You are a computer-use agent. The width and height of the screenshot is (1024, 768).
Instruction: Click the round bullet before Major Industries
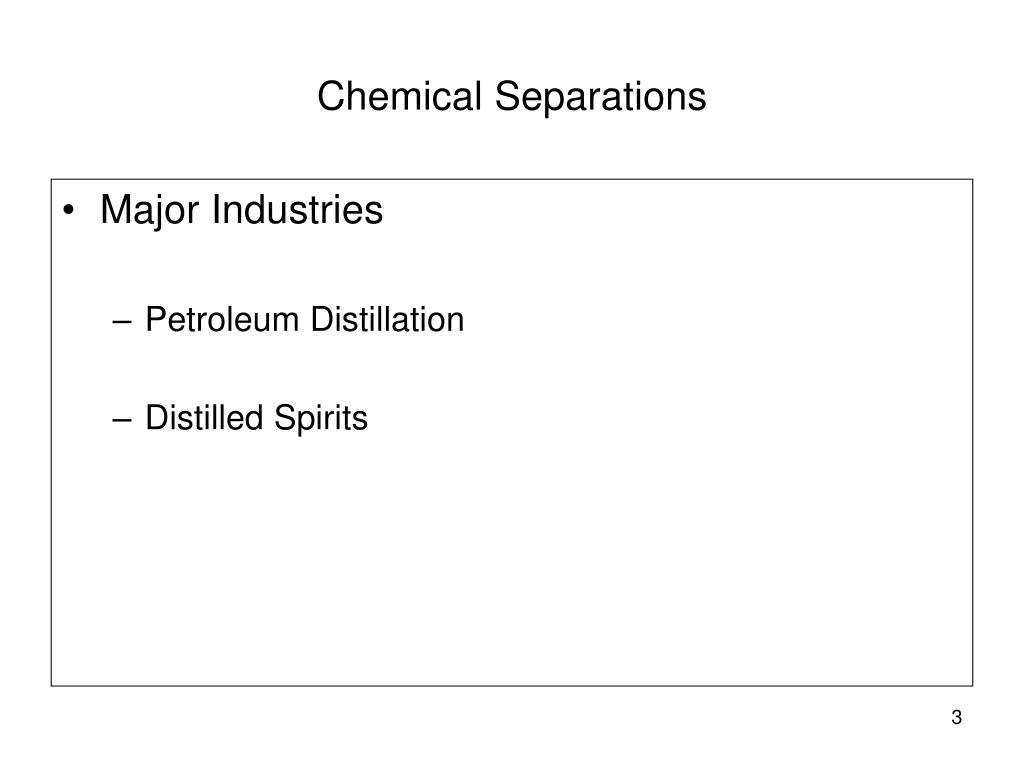point(69,210)
